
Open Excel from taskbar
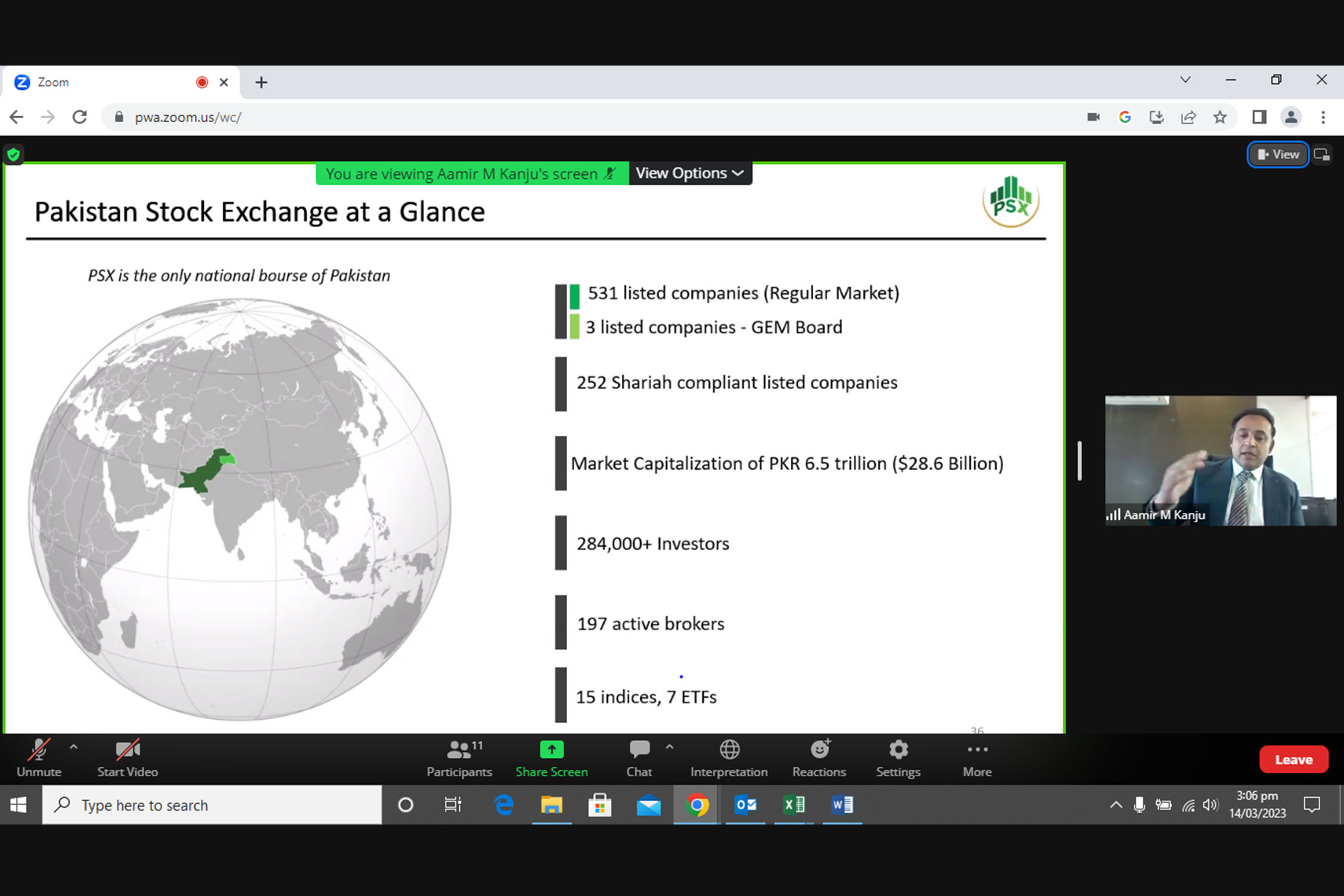pyautogui.click(x=794, y=805)
